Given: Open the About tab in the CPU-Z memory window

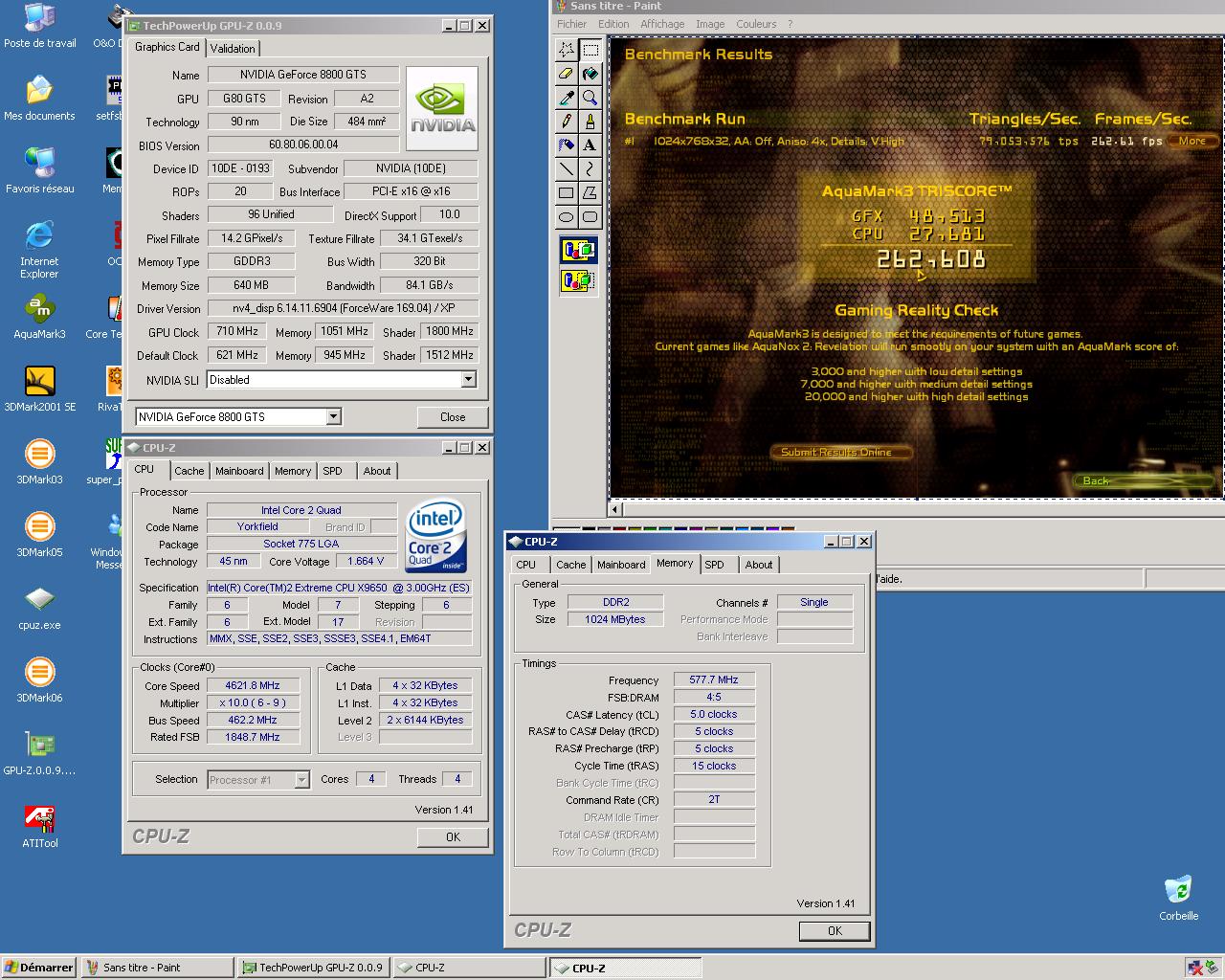Looking at the screenshot, I should coord(759,565).
